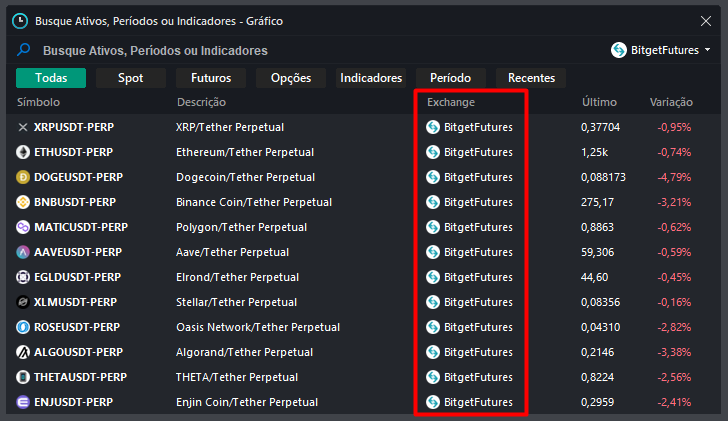Switch to the Opções filter tab

tap(291, 78)
